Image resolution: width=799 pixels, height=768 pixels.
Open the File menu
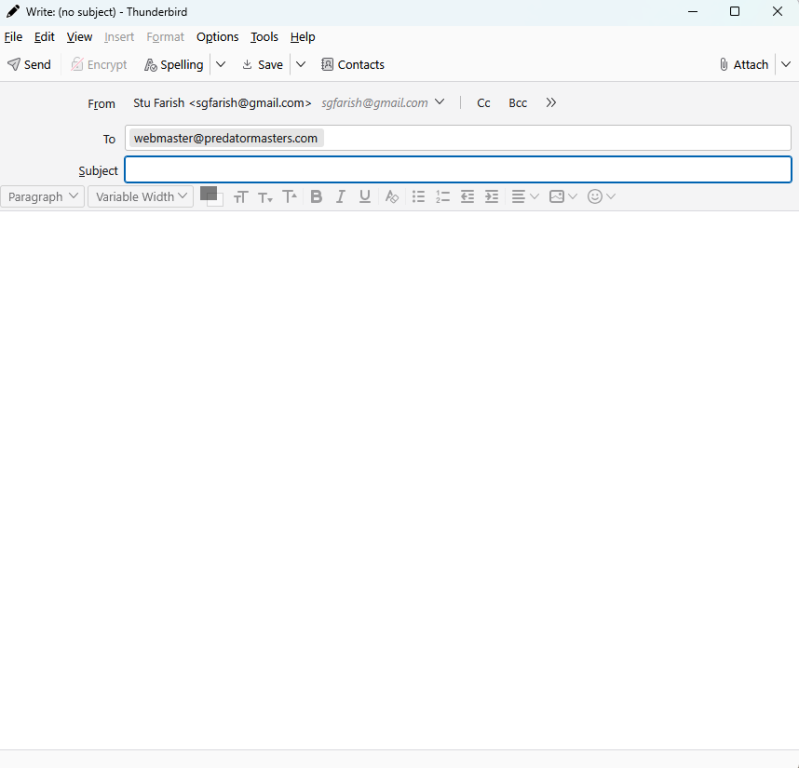(x=13, y=37)
